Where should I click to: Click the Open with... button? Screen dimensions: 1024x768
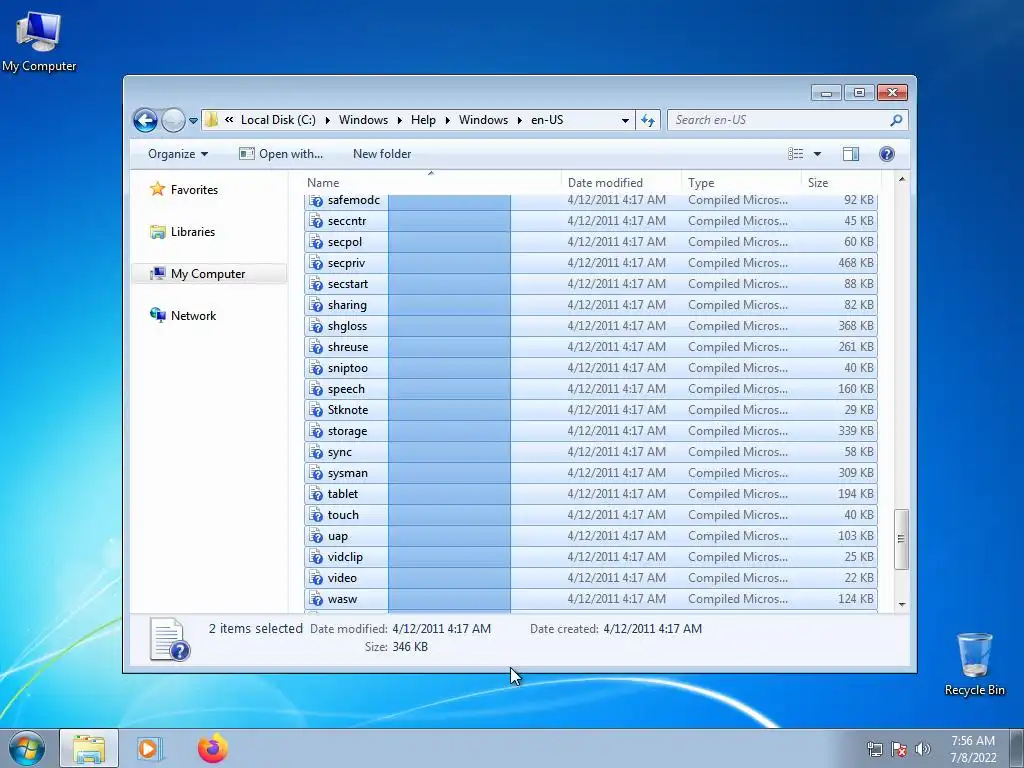point(281,154)
